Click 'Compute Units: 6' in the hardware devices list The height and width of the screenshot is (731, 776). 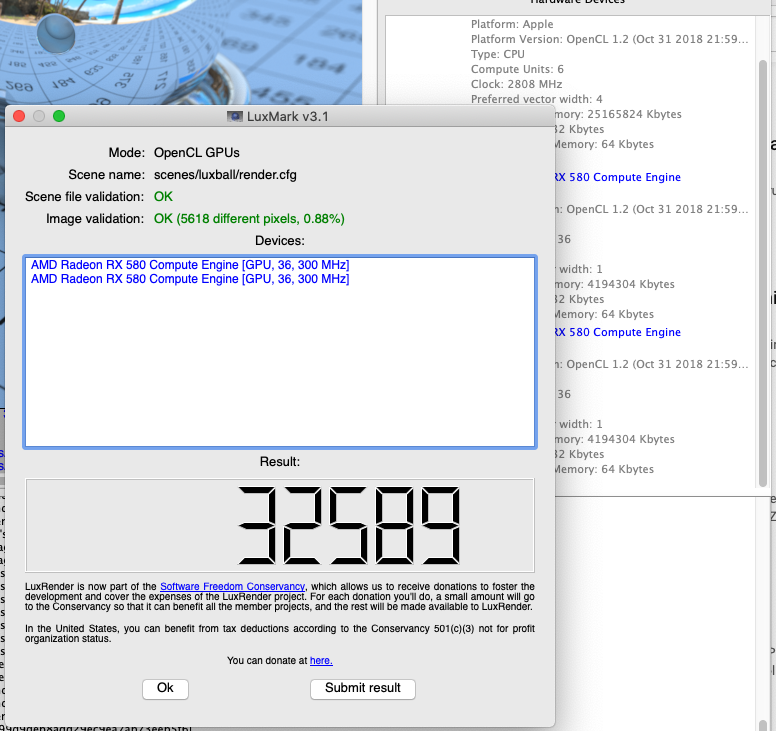pyautogui.click(x=517, y=69)
